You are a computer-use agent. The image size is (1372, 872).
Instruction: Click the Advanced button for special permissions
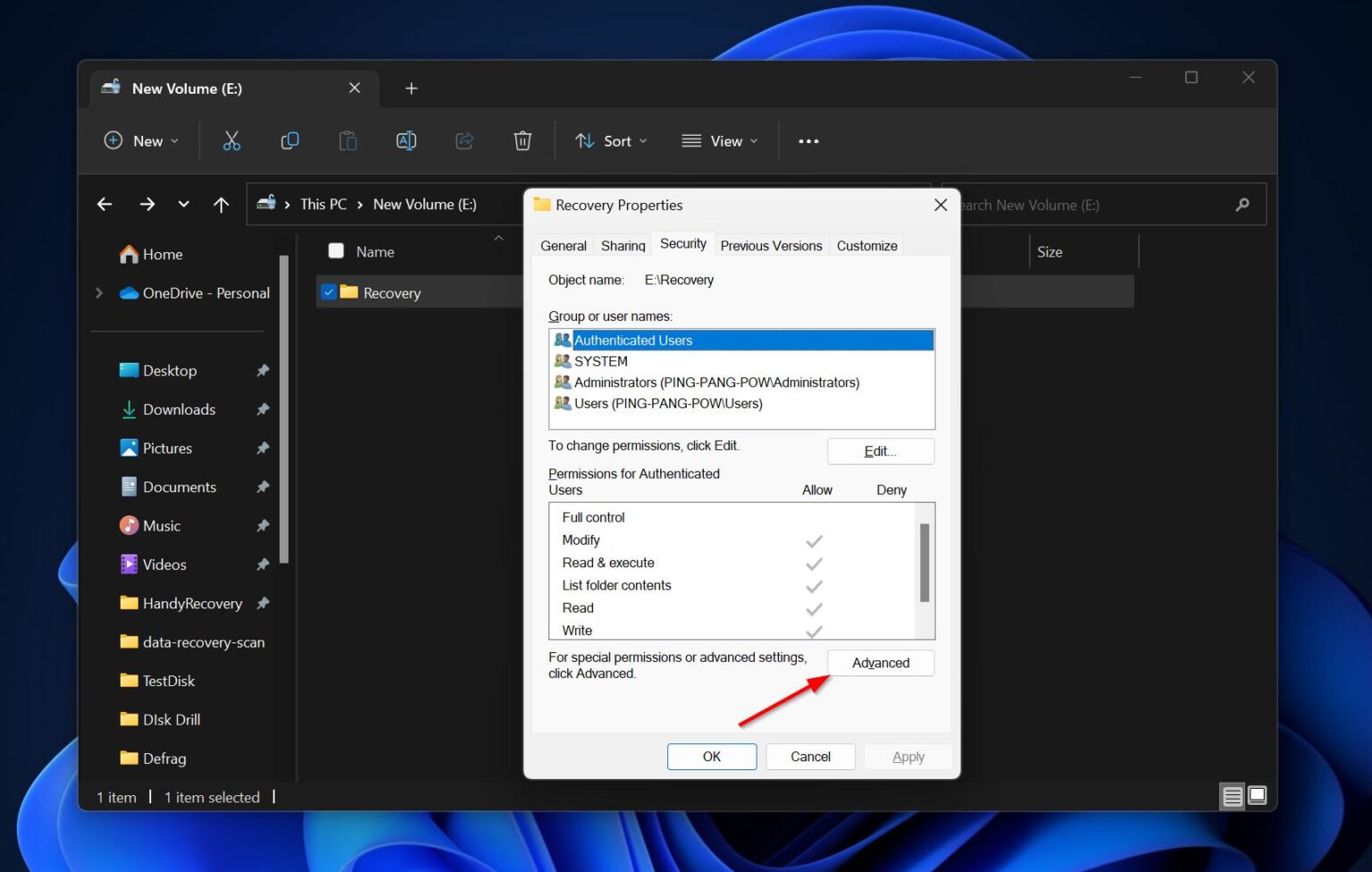pyautogui.click(x=880, y=663)
